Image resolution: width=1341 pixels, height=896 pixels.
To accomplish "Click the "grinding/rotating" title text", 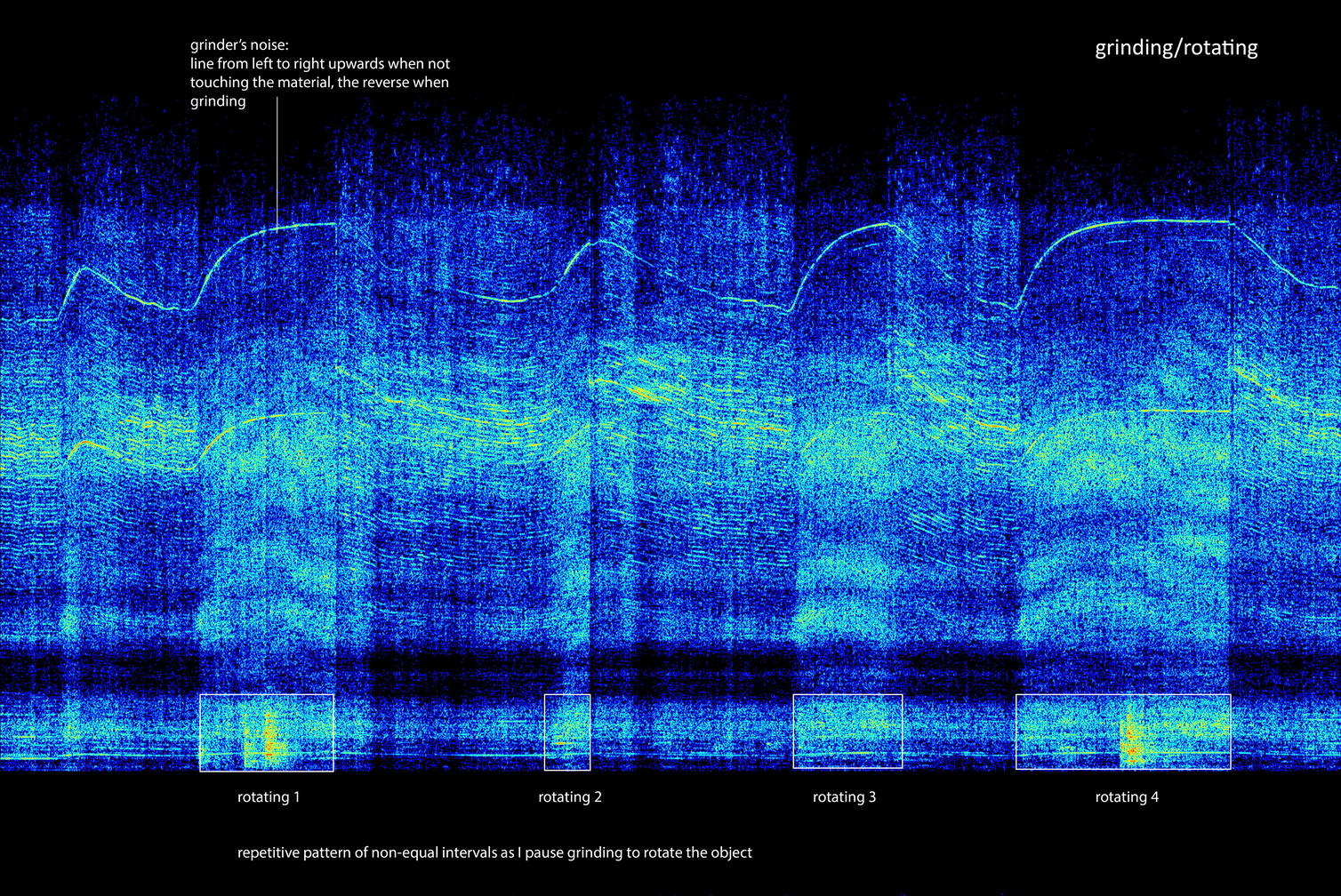I will (x=1176, y=48).
